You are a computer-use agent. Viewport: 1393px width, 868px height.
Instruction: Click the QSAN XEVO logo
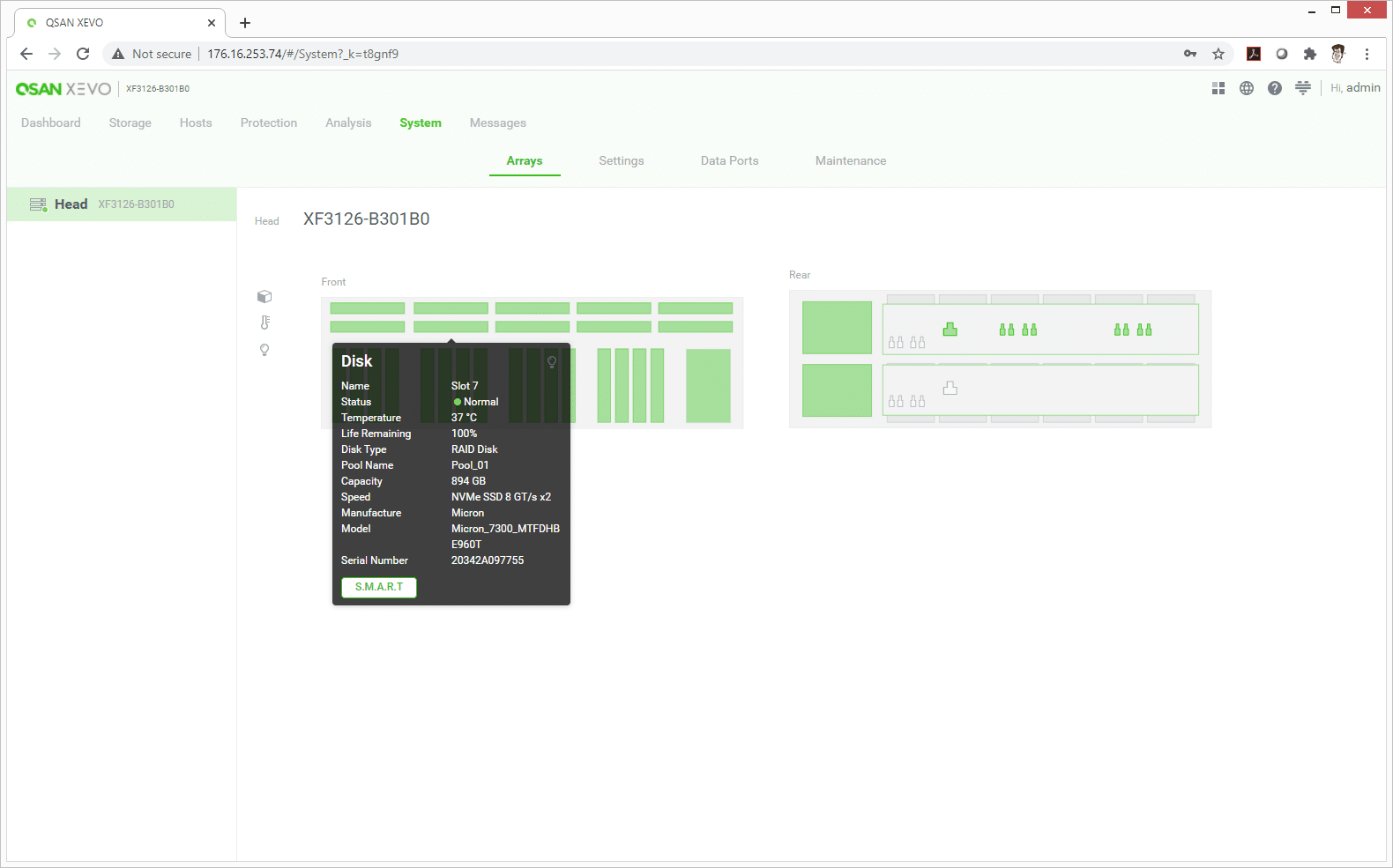click(x=63, y=89)
